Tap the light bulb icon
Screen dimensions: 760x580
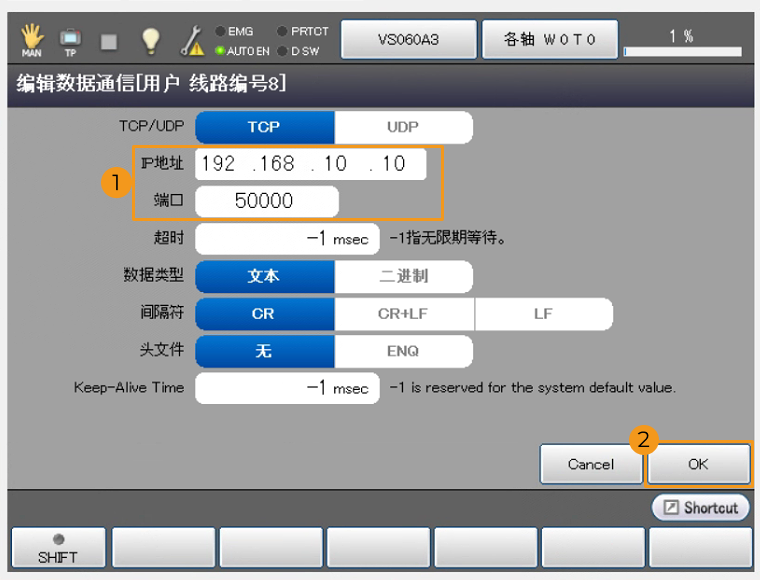point(150,41)
